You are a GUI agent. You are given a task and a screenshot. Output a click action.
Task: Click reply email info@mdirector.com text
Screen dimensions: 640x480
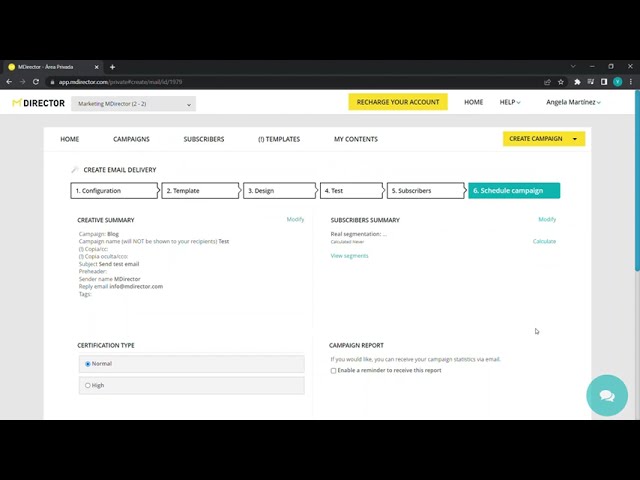coord(121,287)
